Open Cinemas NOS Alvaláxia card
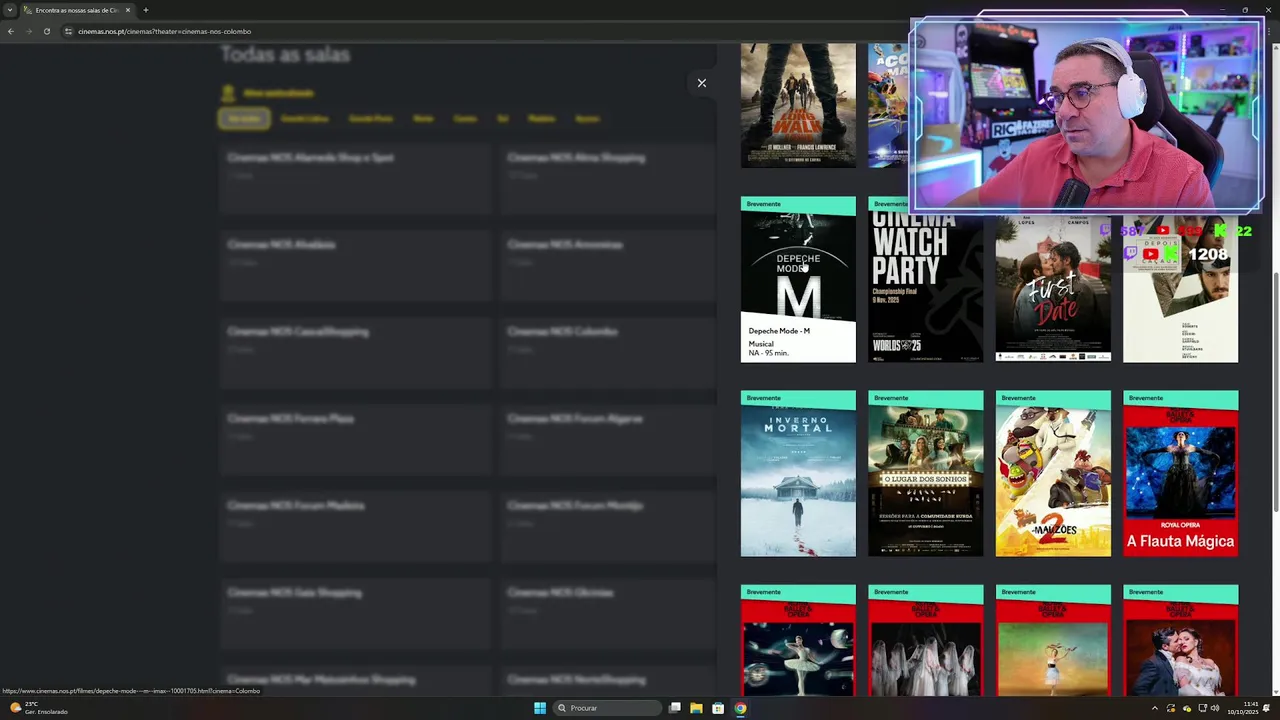Image resolution: width=1280 pixels, height=720 pixels. 355,266
